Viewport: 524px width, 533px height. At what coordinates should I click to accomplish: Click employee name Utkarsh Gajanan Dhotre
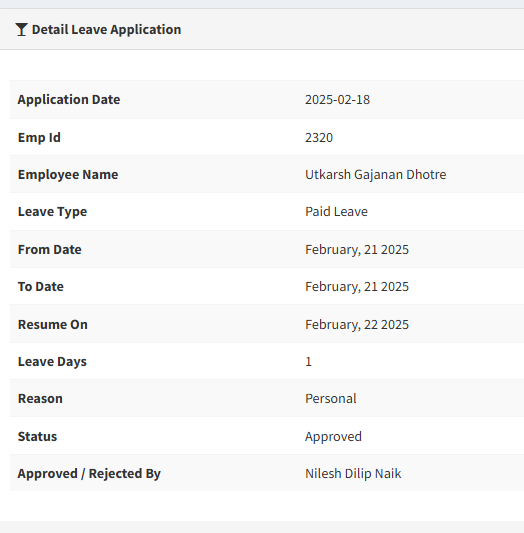point(375,174)
